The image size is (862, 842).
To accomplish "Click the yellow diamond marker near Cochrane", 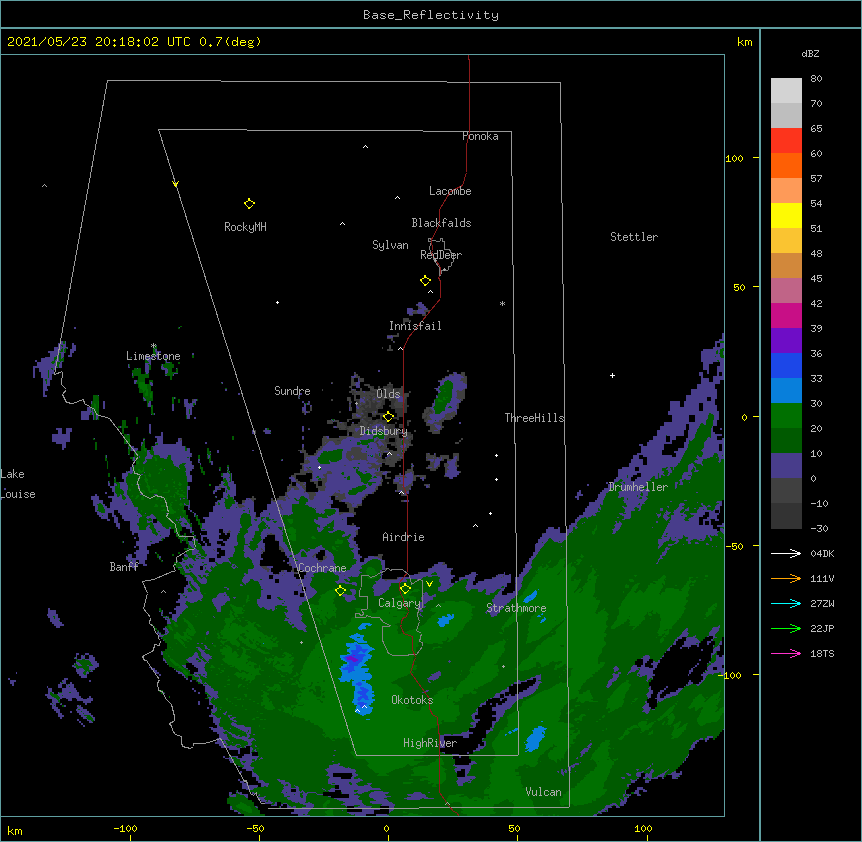I will coord(340,590).
